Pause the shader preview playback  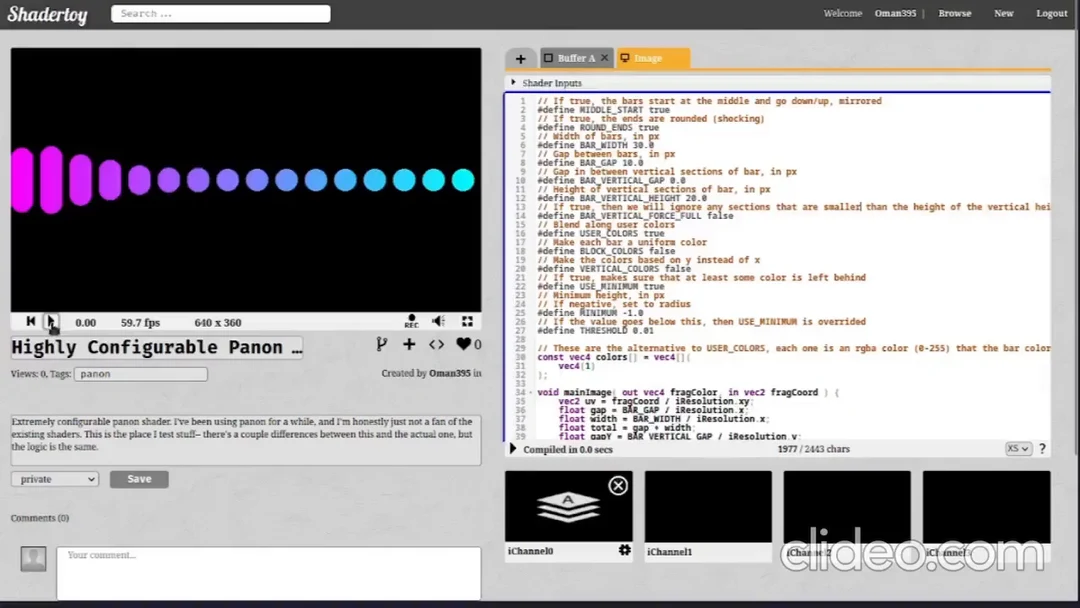(x=52, y=321)
